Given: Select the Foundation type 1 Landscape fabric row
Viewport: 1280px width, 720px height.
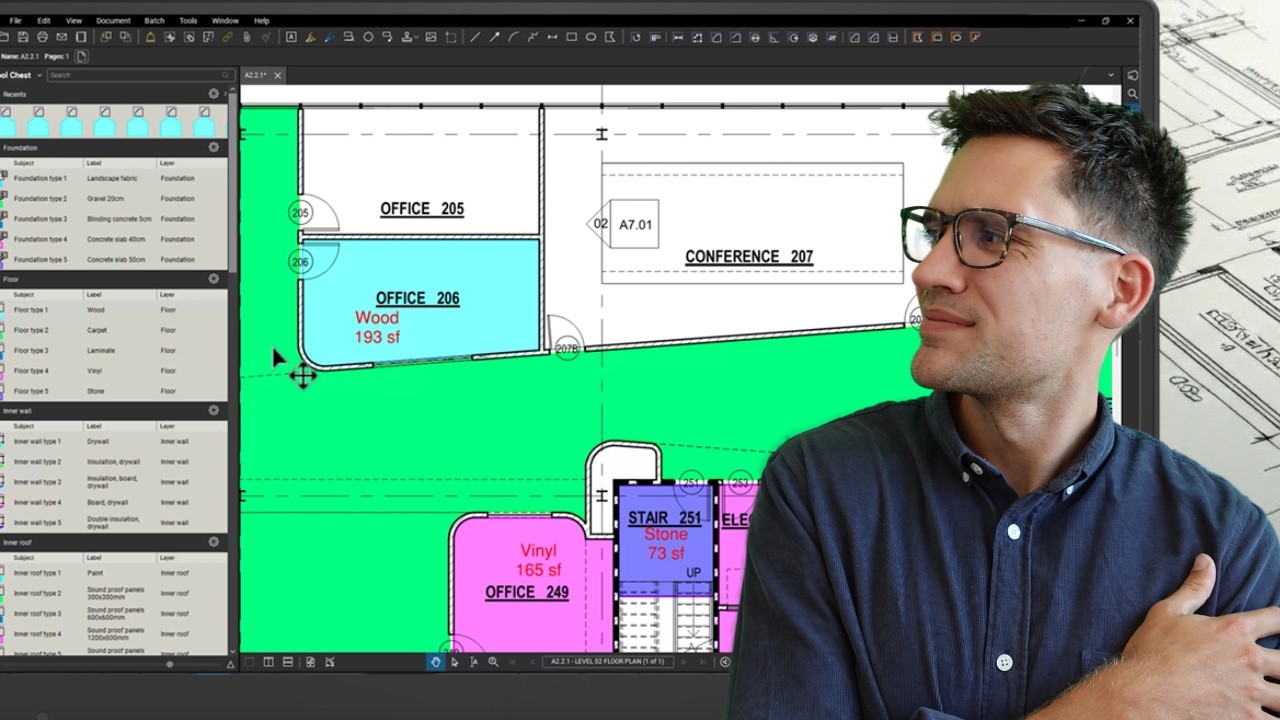Looking at the screenshot, I should pyautogui.click(x=113, y=178).
